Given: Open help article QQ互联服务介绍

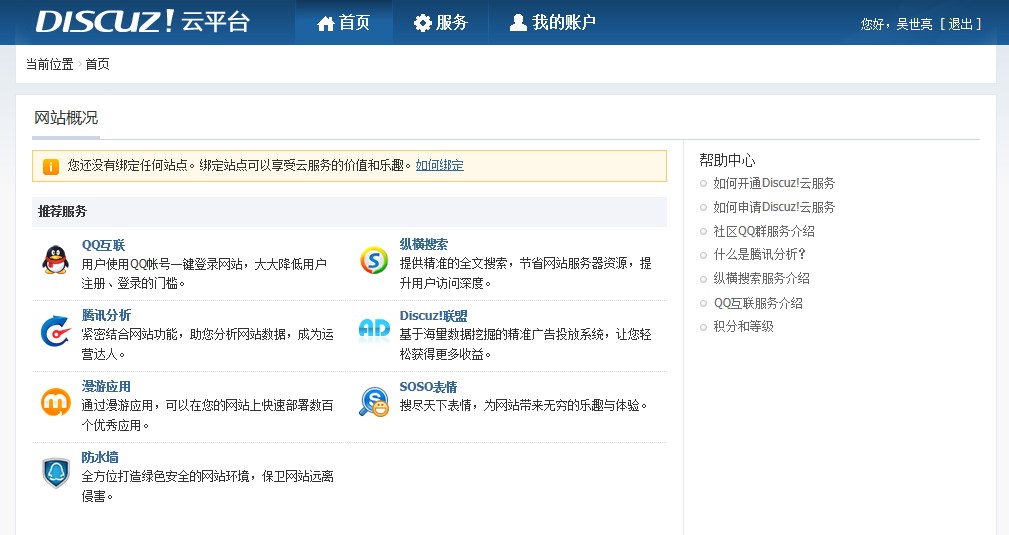Looking at the screenshot, I should click(758, 303).
